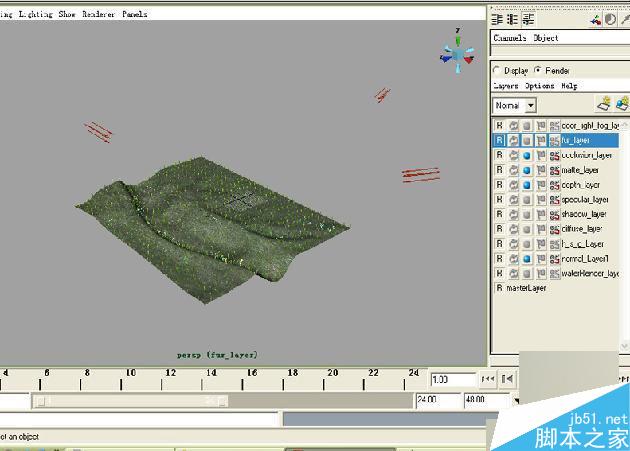Screen dimensions: 630x451
Task: Click the material override sphere on matte_layer
Action: [527, 170]
